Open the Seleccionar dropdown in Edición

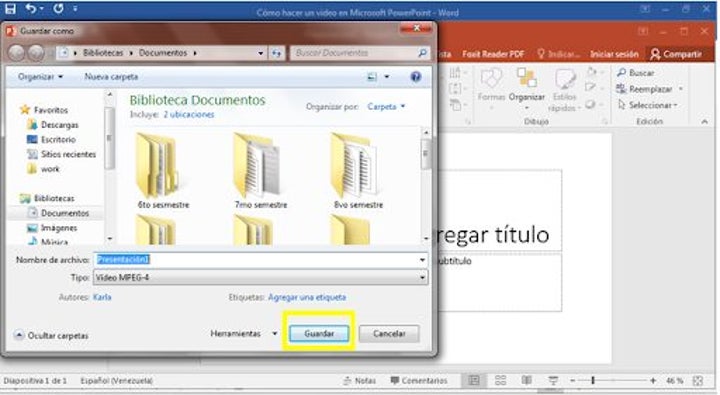[647, 105]
